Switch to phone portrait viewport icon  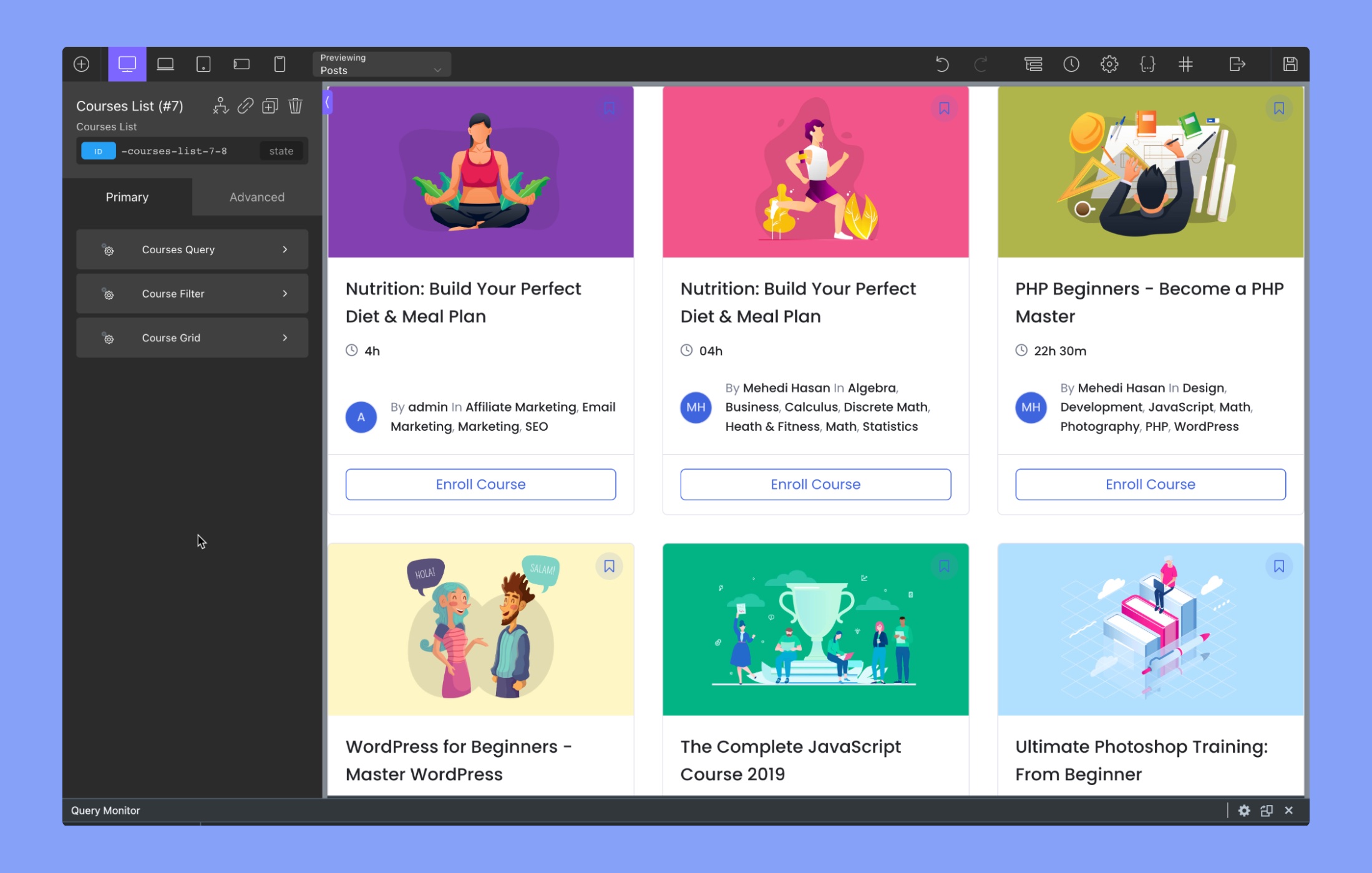(x=280, y=64)
